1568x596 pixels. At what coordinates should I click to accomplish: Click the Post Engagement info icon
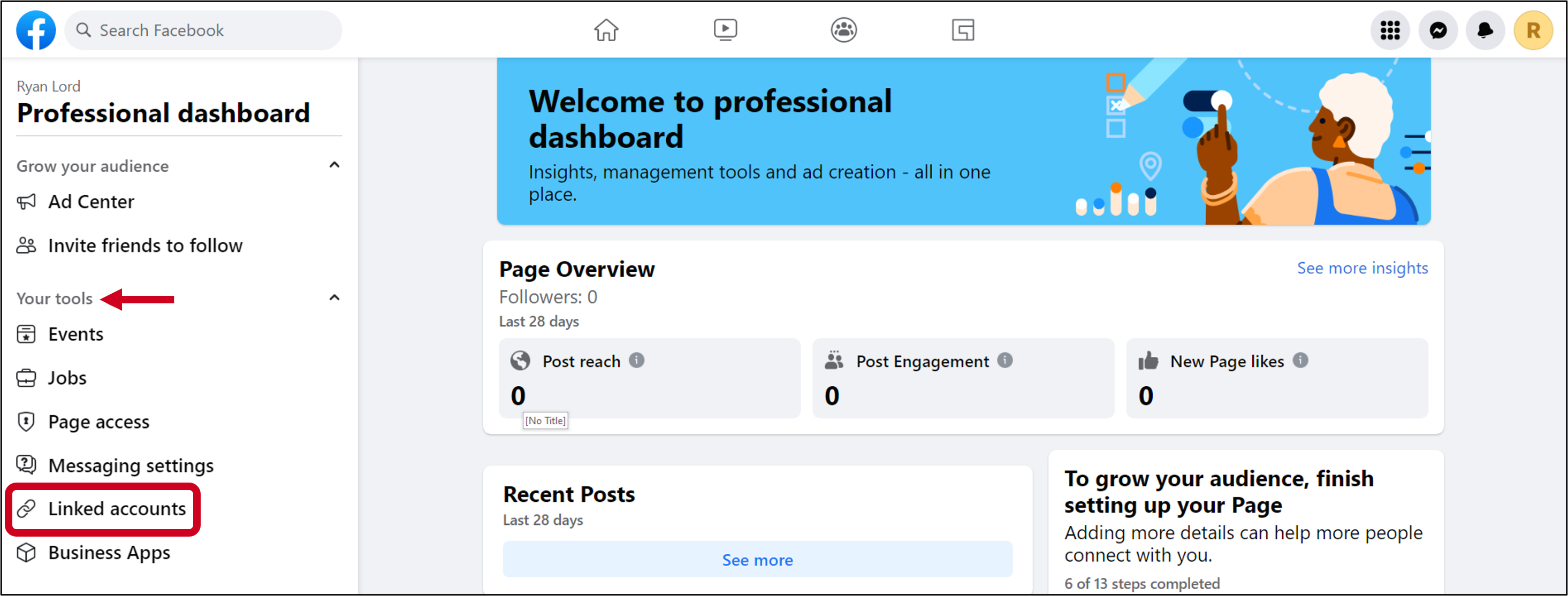tap(1005, 361)
